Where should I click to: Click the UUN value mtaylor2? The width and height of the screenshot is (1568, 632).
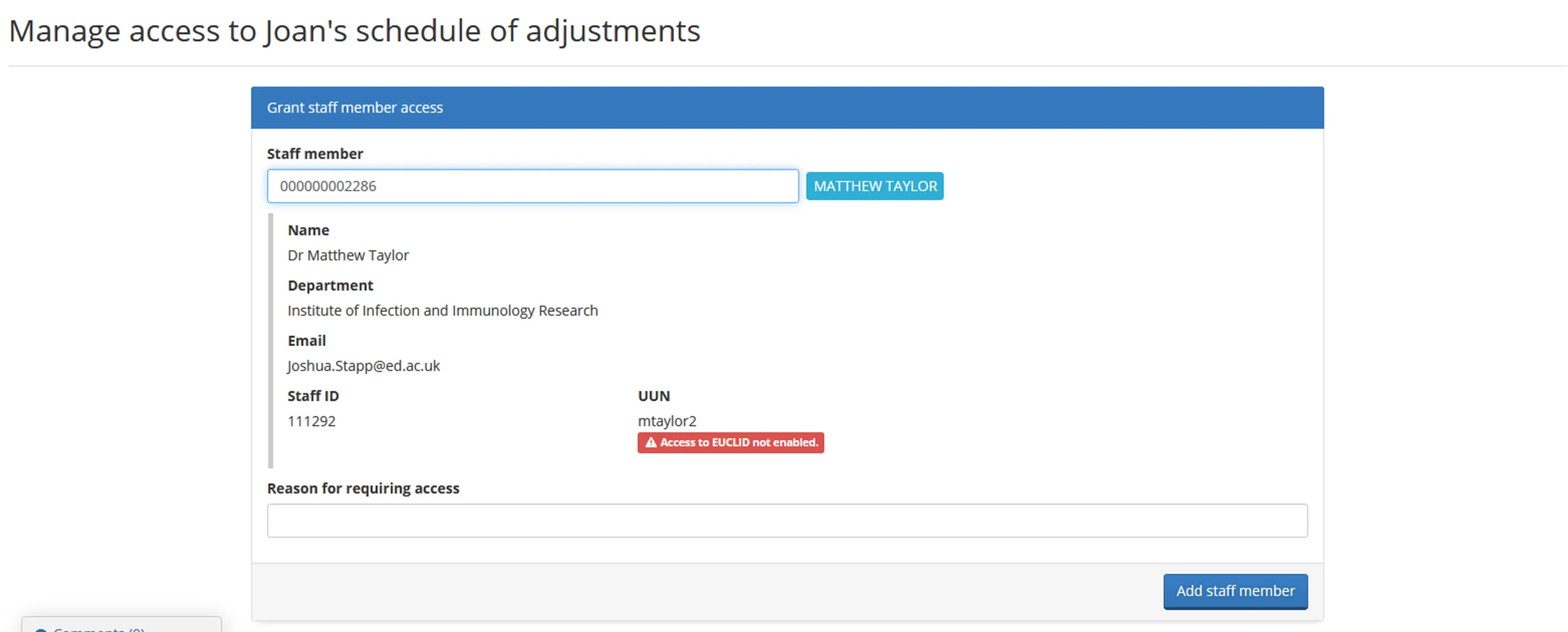coord(667,421)
